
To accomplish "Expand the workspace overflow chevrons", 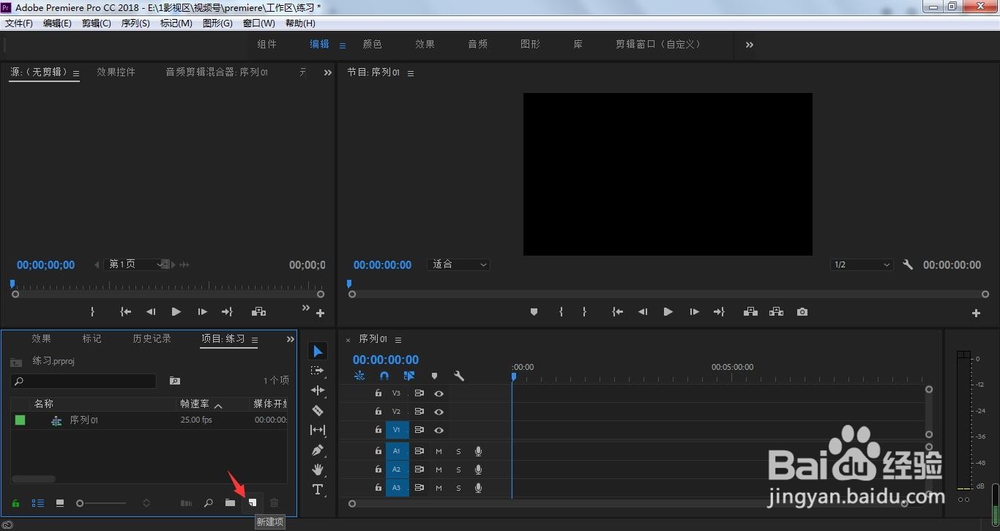I will [749, 45].
